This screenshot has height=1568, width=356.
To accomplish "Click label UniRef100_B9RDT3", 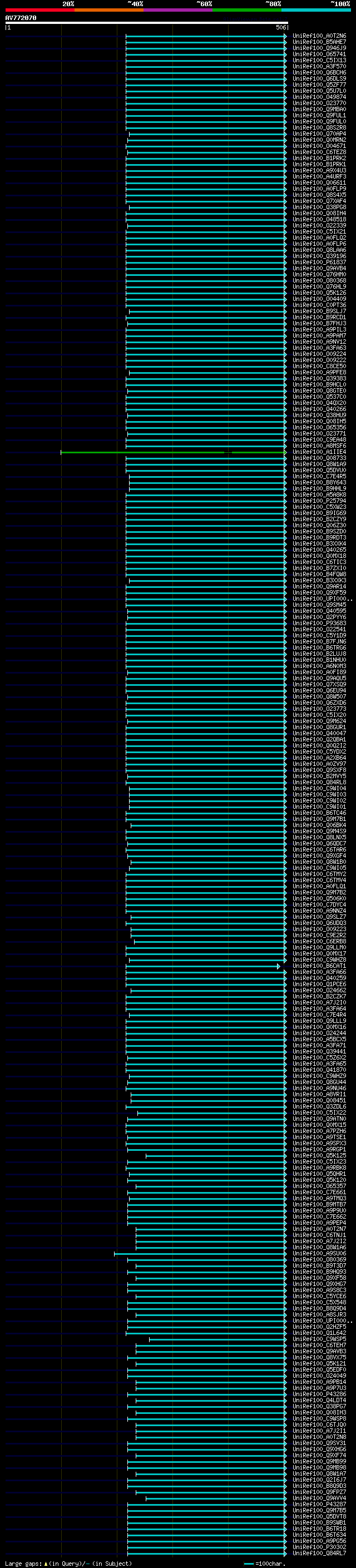I will click(319, 537).
